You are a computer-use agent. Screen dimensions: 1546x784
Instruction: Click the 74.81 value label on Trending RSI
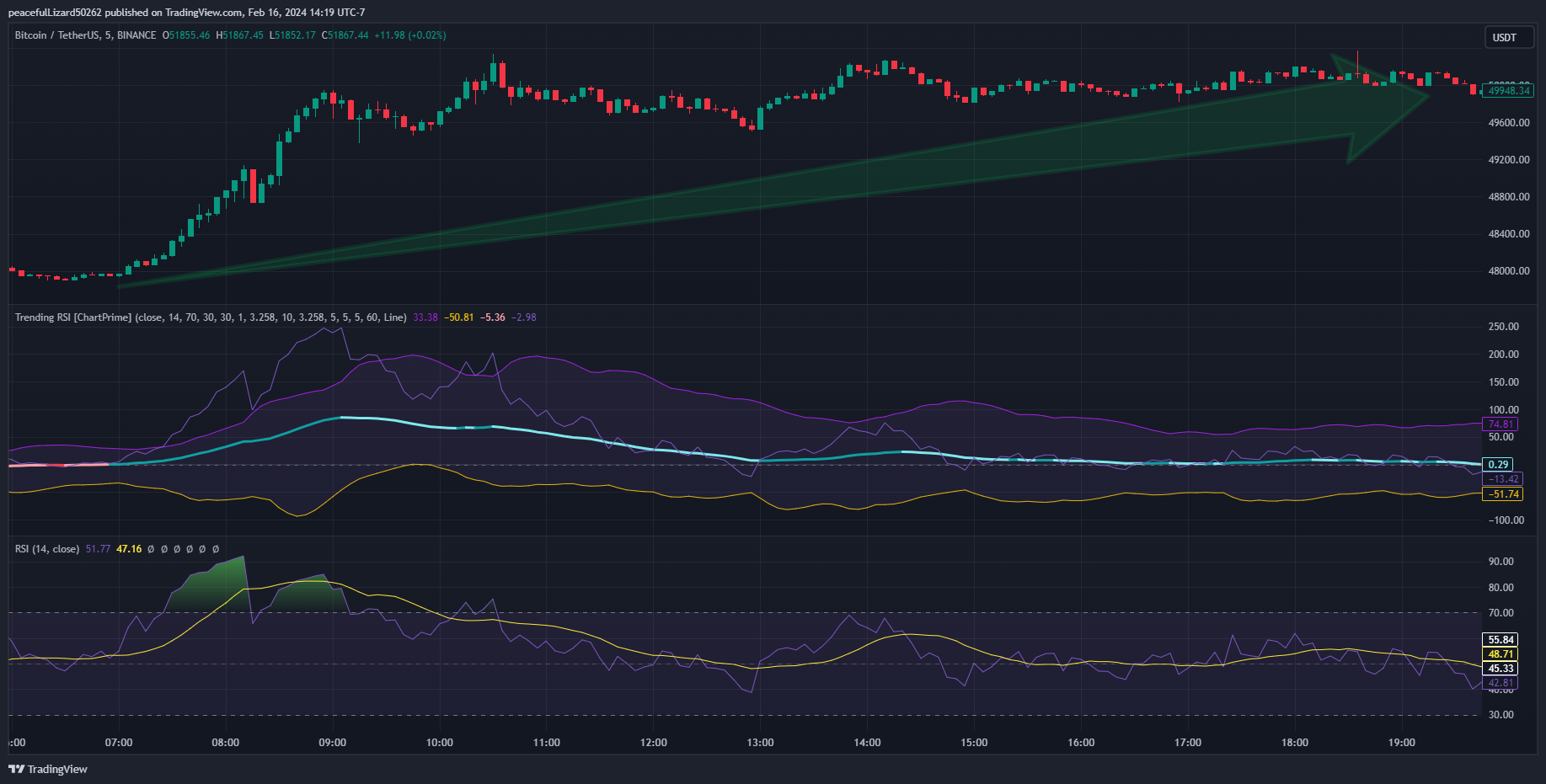point(1501,424)
